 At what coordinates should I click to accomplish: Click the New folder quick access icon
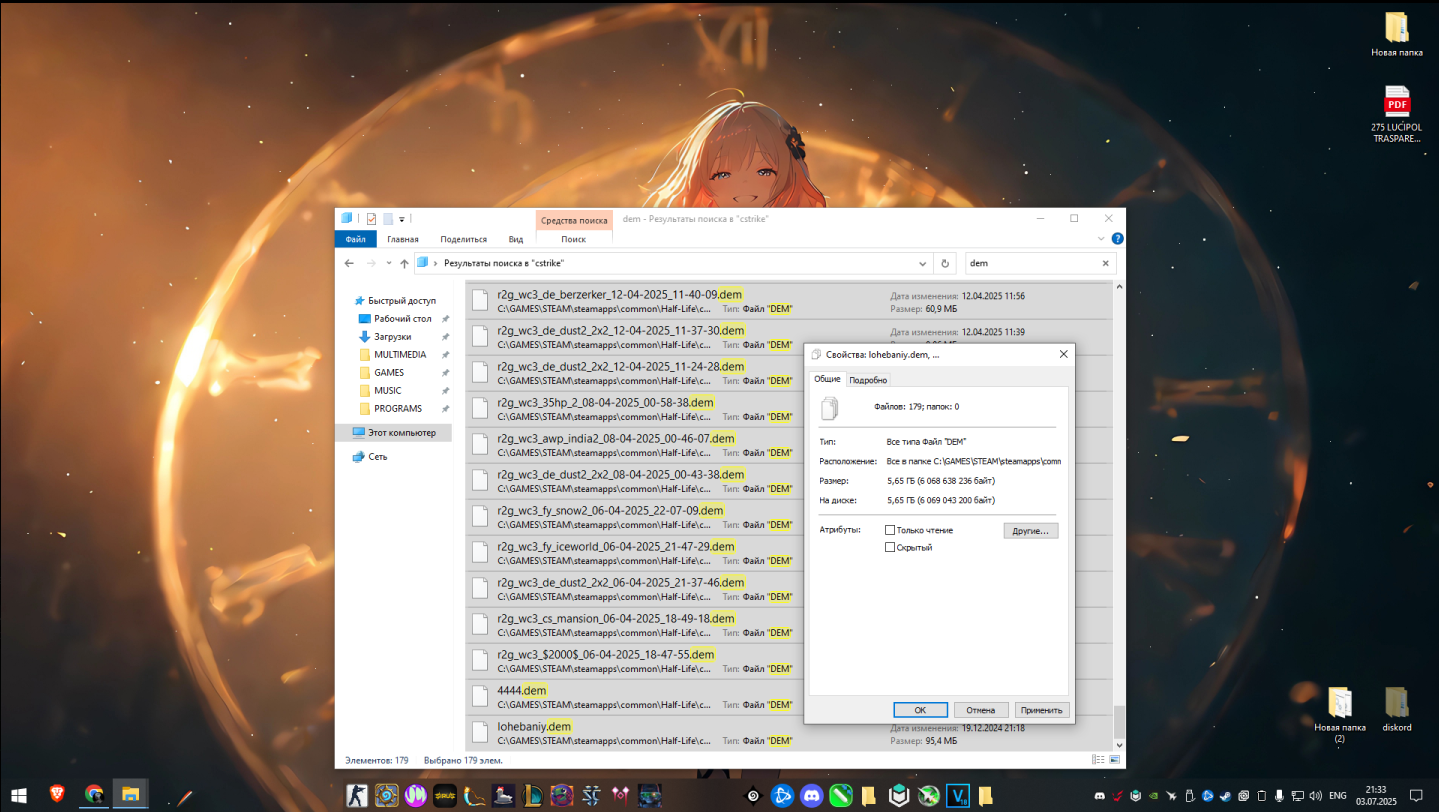click(387, 219)
